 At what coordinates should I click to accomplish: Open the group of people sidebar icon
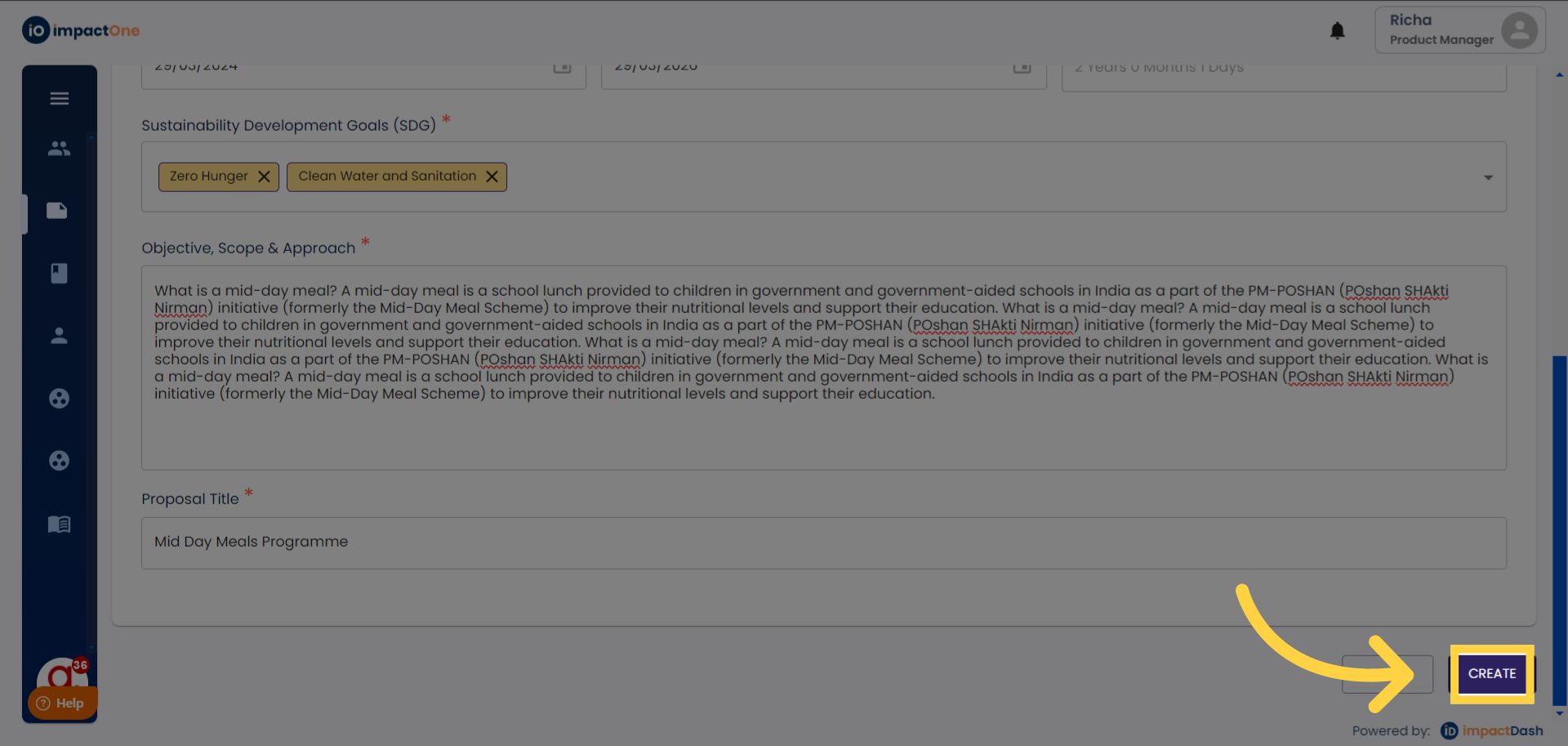click(60, 149)
